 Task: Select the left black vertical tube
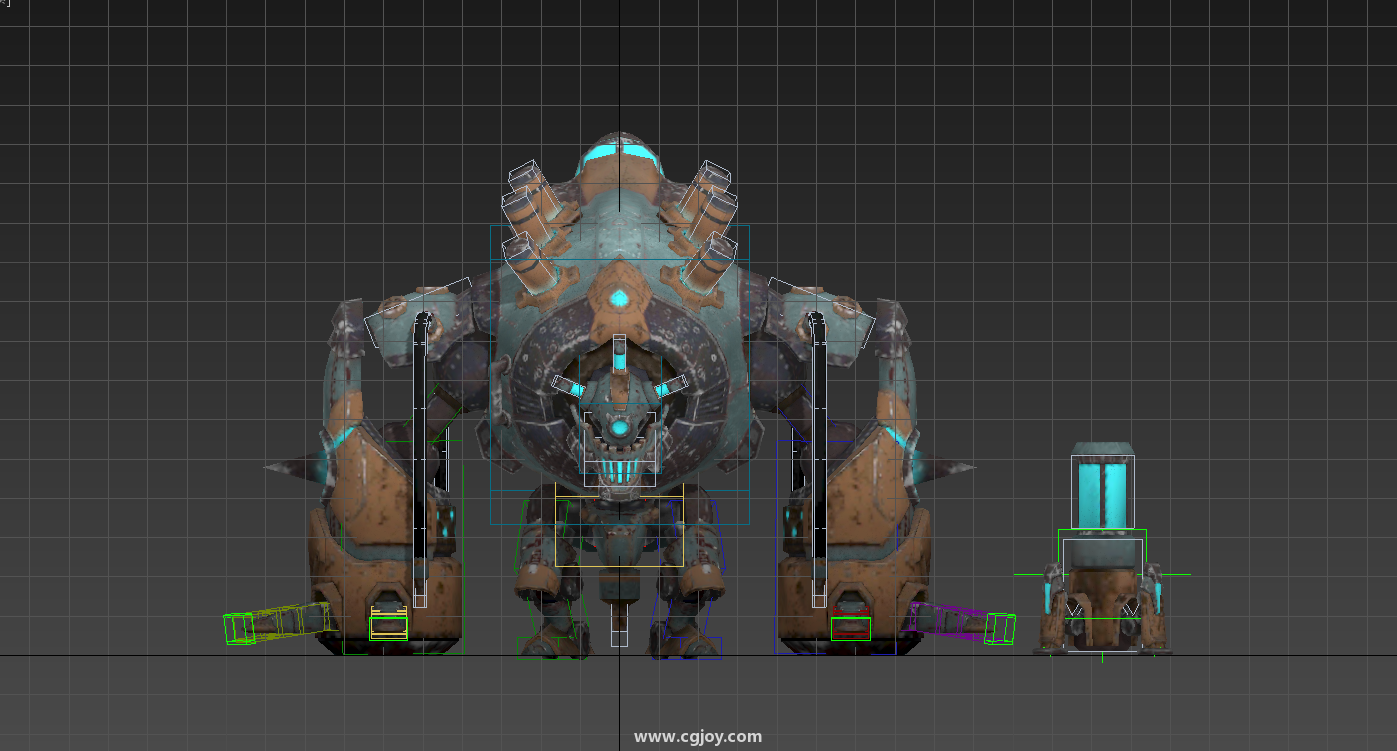[x=421, y=460]
